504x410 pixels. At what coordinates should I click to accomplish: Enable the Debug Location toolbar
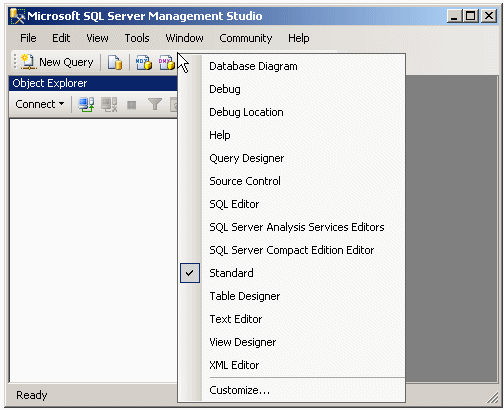292,112
